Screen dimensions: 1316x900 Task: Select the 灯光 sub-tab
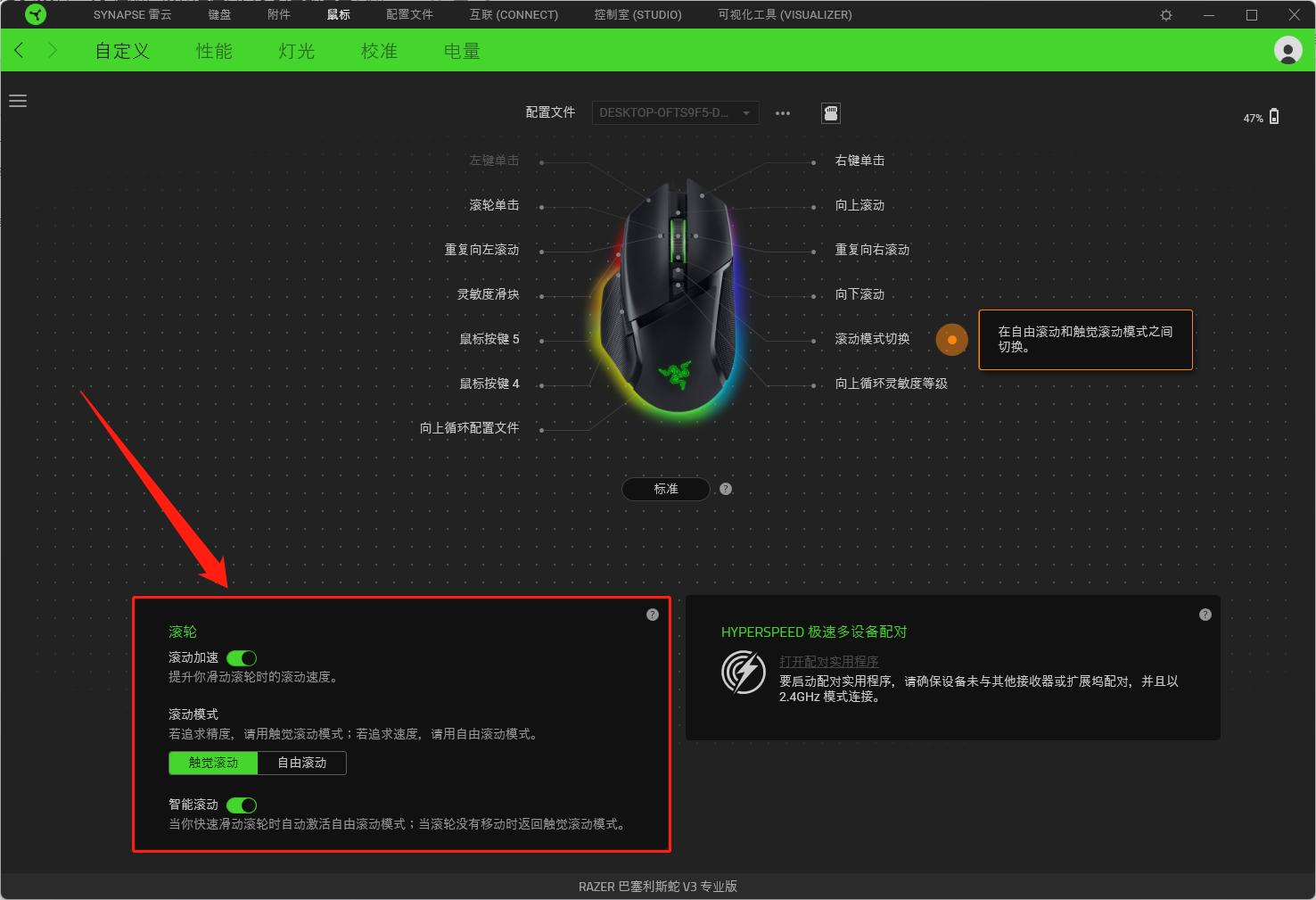[297, 51]
